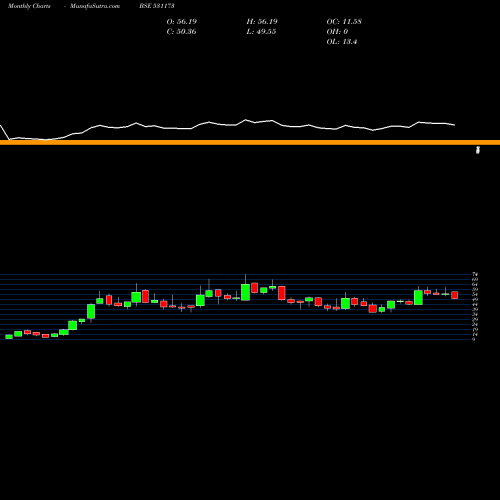Click the price axis label "9"

click(473, 339)
